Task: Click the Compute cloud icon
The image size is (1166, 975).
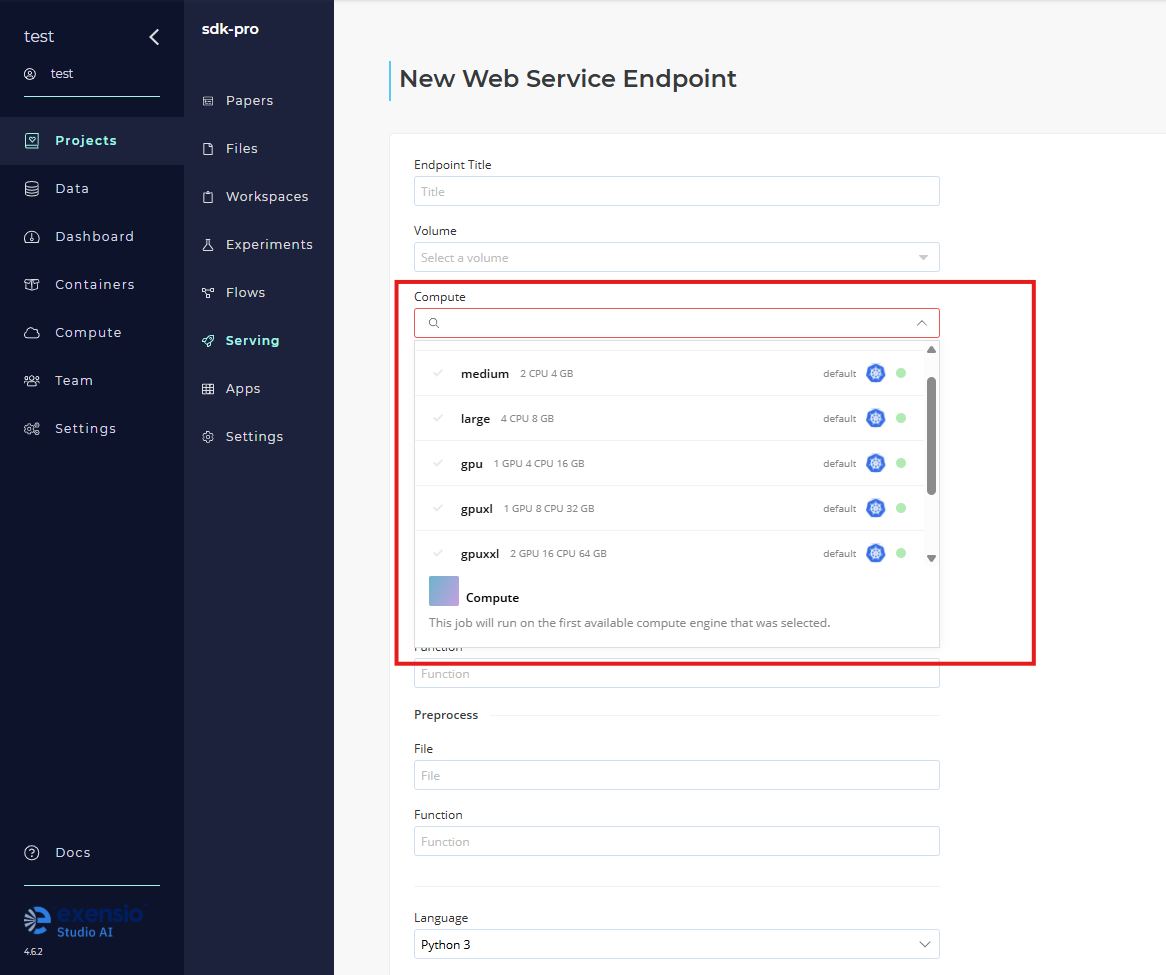Action: click(x=32, y=333)
